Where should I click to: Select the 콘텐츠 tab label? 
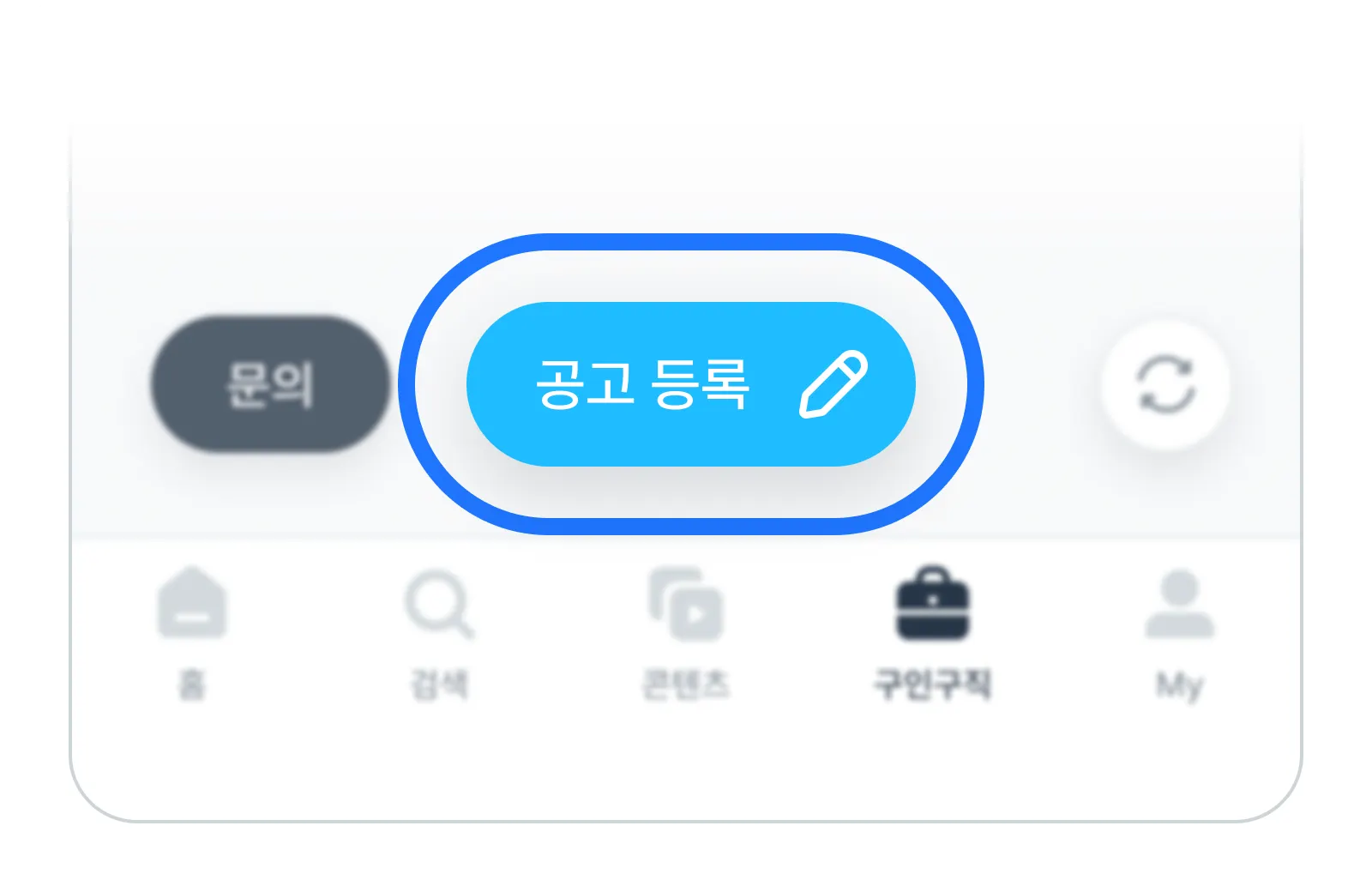click(x=686, y=684)
